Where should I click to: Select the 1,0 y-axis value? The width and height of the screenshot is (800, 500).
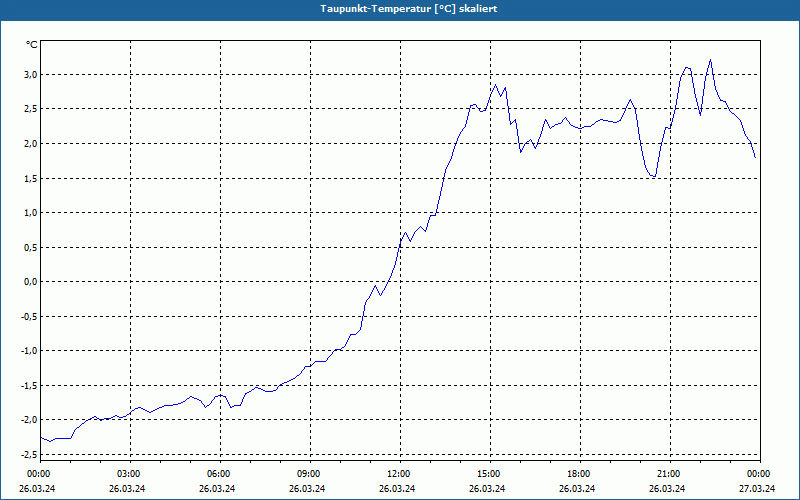pyautogui.click(x=31, y=213)
